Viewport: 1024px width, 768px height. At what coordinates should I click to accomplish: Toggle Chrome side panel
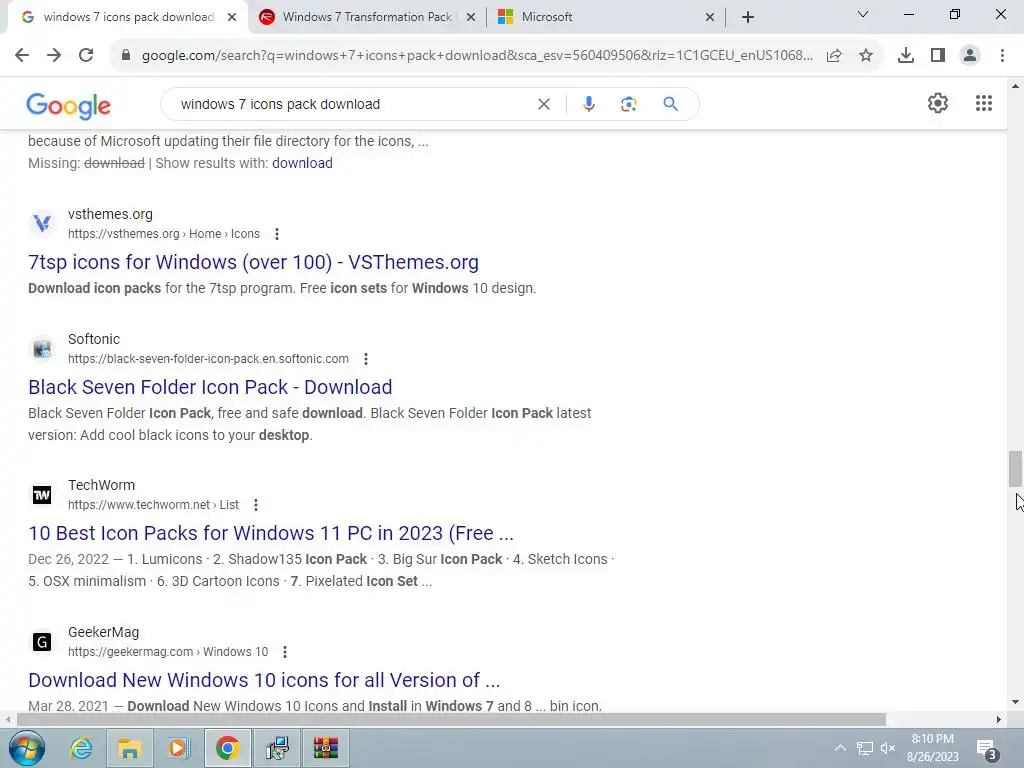[x=938, y=56]
